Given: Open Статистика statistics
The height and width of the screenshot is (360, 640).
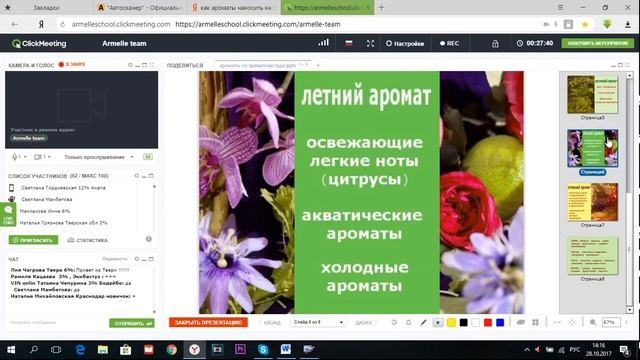Looking at the screenshot, I should tap(87, 240).
